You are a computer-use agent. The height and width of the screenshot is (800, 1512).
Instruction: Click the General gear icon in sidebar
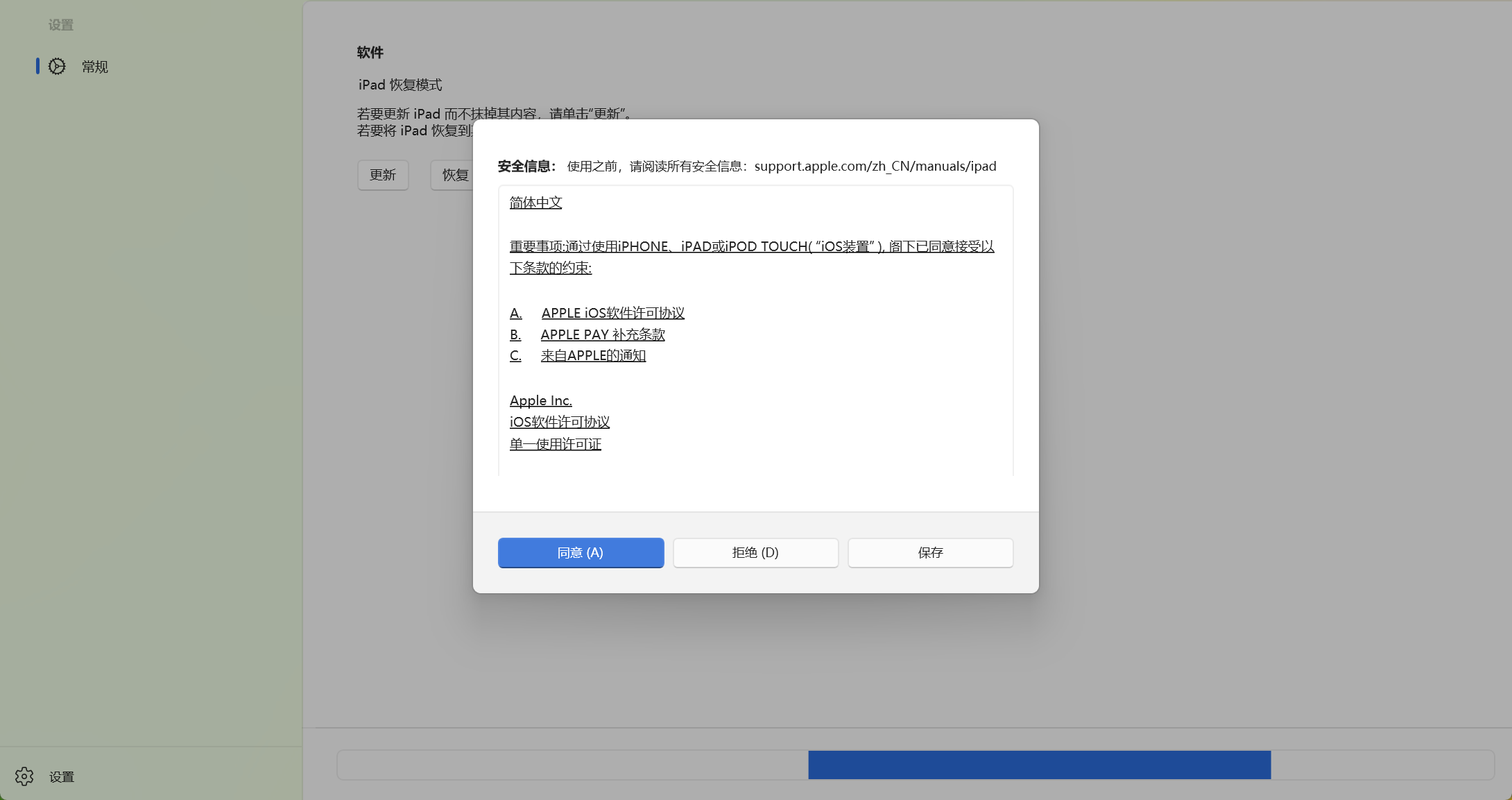coord(57,67)
